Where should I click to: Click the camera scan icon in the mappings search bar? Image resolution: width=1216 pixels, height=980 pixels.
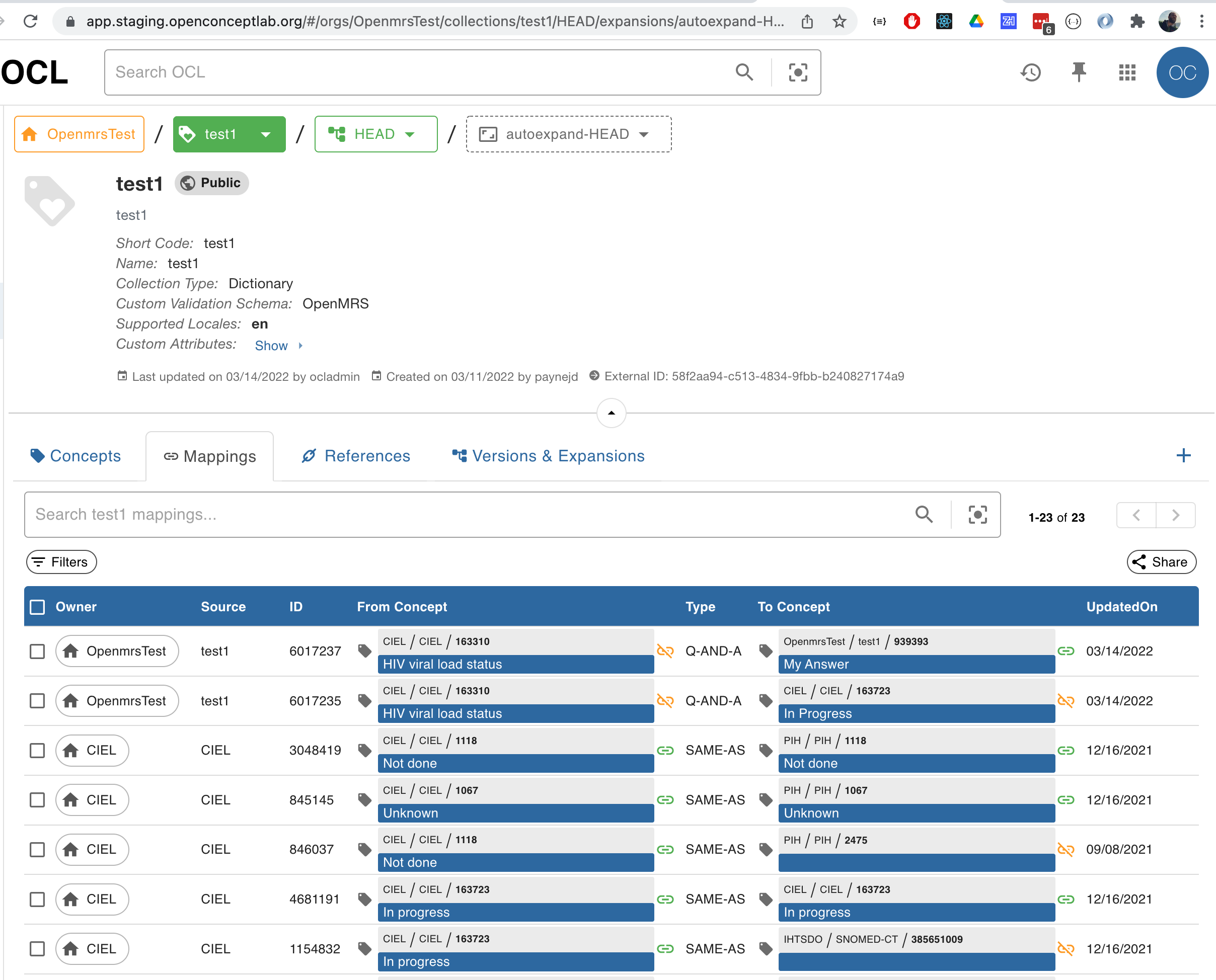pos(977,514)
